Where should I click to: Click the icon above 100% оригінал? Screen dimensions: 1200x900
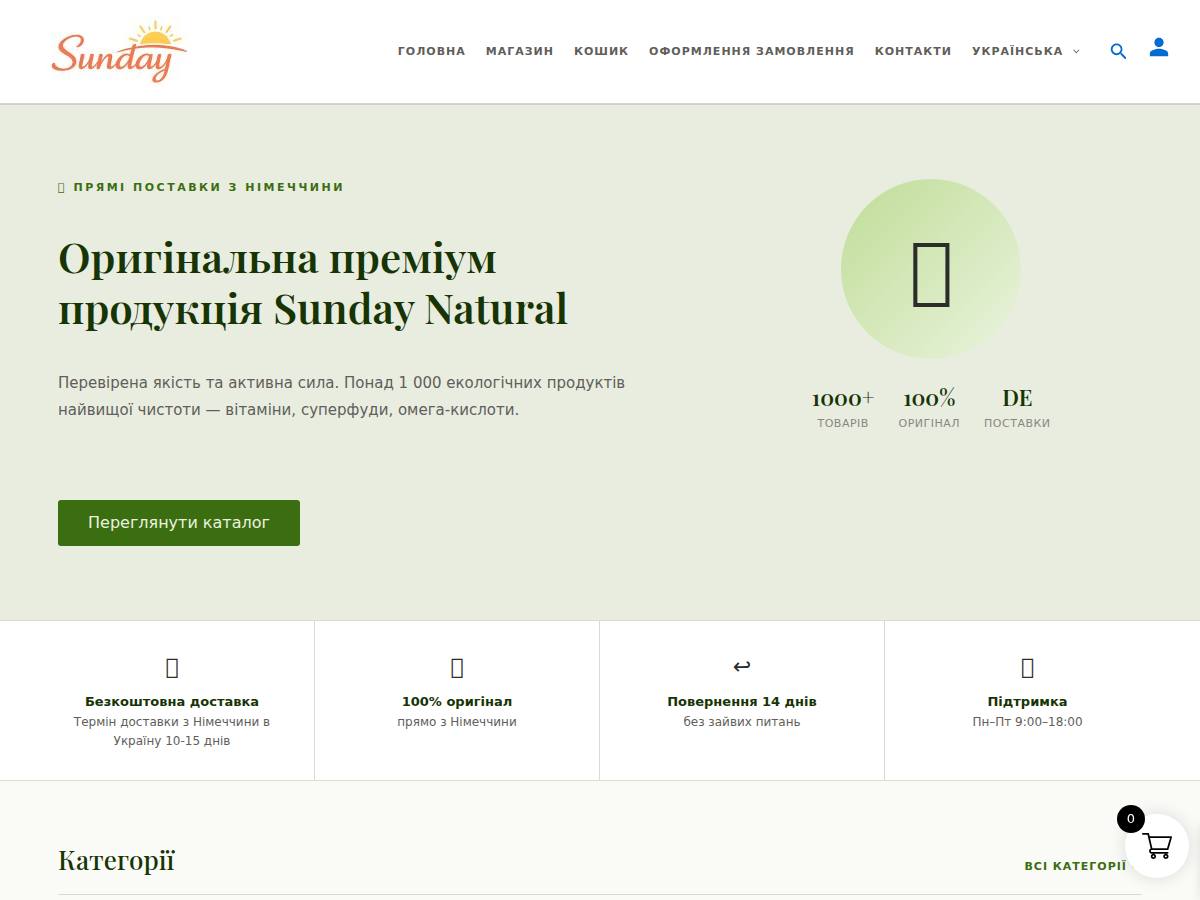click(x=457, y=668)
